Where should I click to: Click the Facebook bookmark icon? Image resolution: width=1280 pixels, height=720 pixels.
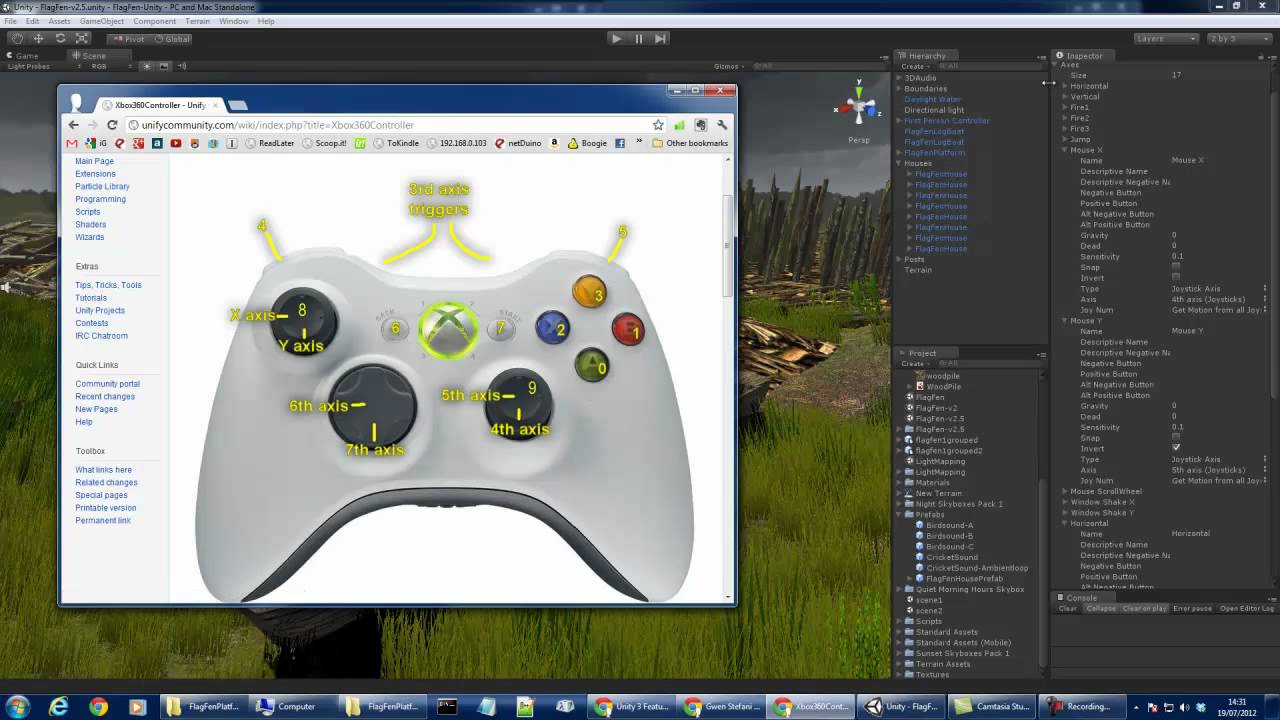(x=620, y=143)
